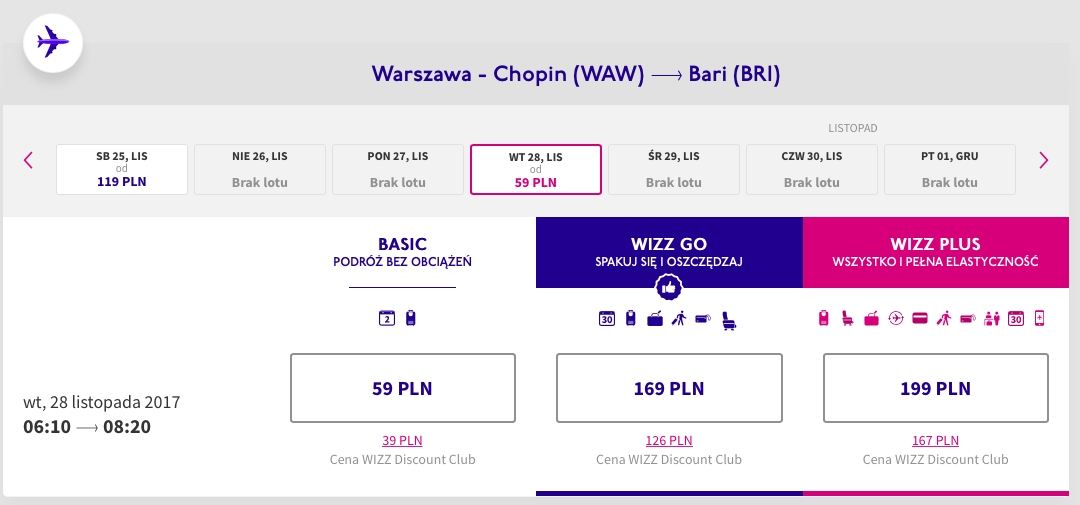Click the WIZZ GO calendar 30 icon
The image size is (1080, 505).
tap(607, 318)
